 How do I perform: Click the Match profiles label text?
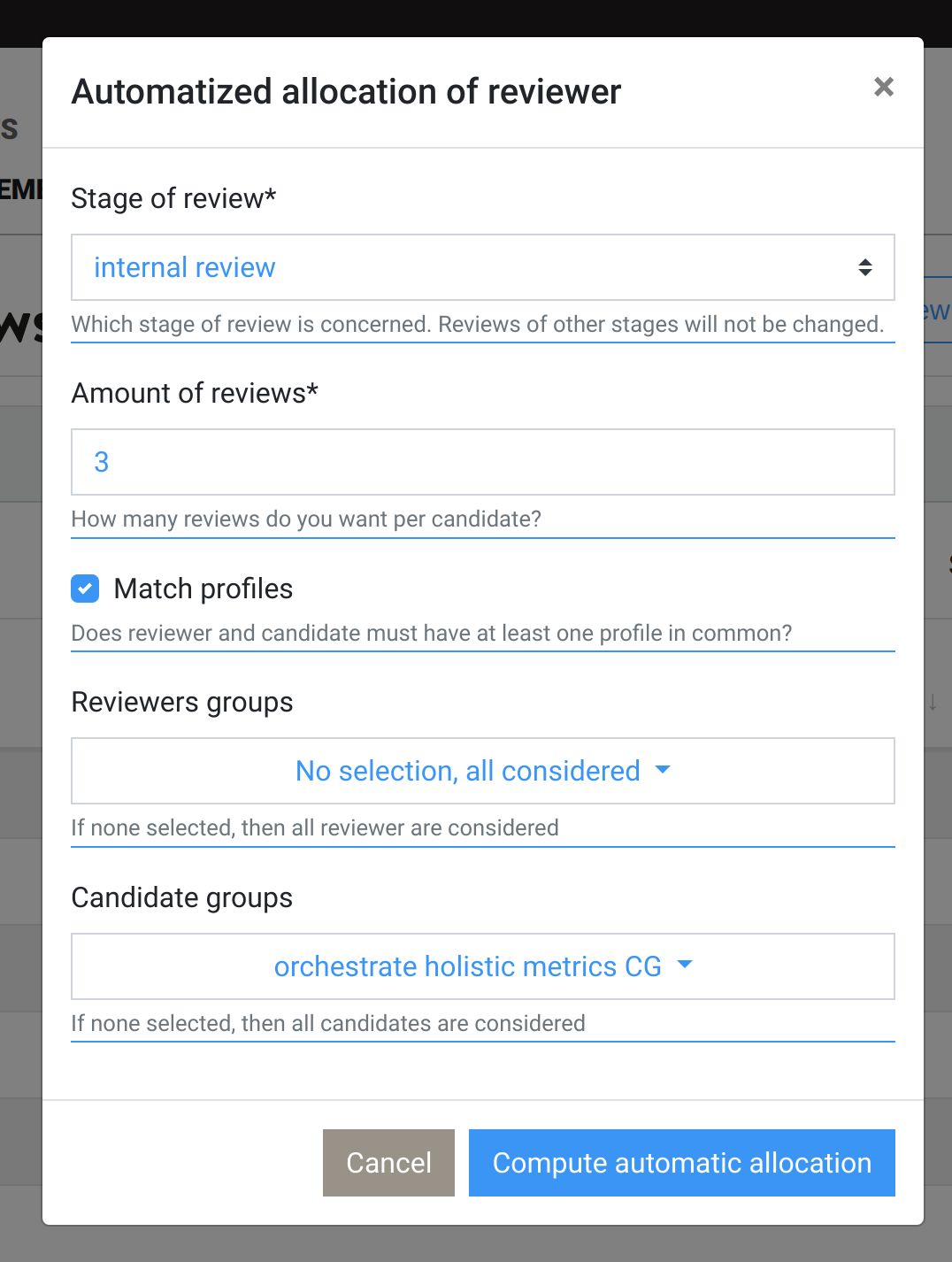click(203, 589)
